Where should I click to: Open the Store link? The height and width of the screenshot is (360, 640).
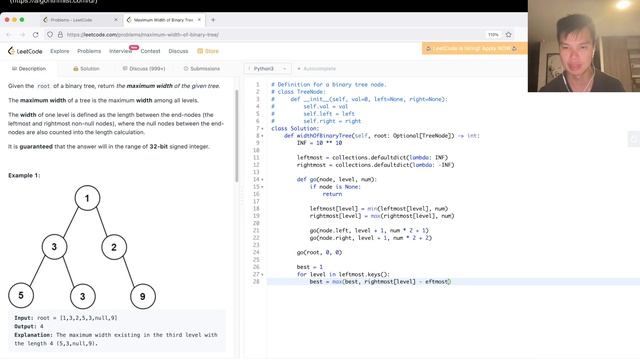(208, 51)
